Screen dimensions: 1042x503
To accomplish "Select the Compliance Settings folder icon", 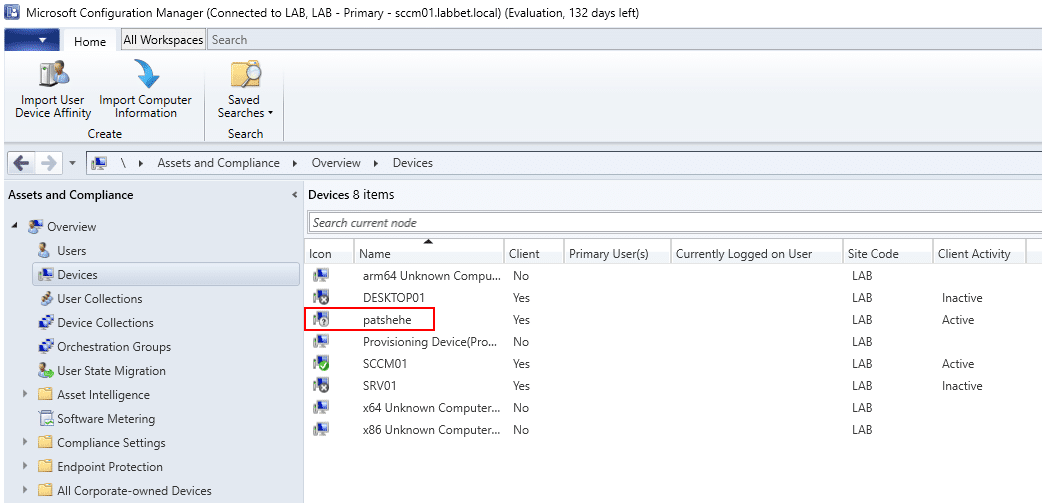I will 45,443.
